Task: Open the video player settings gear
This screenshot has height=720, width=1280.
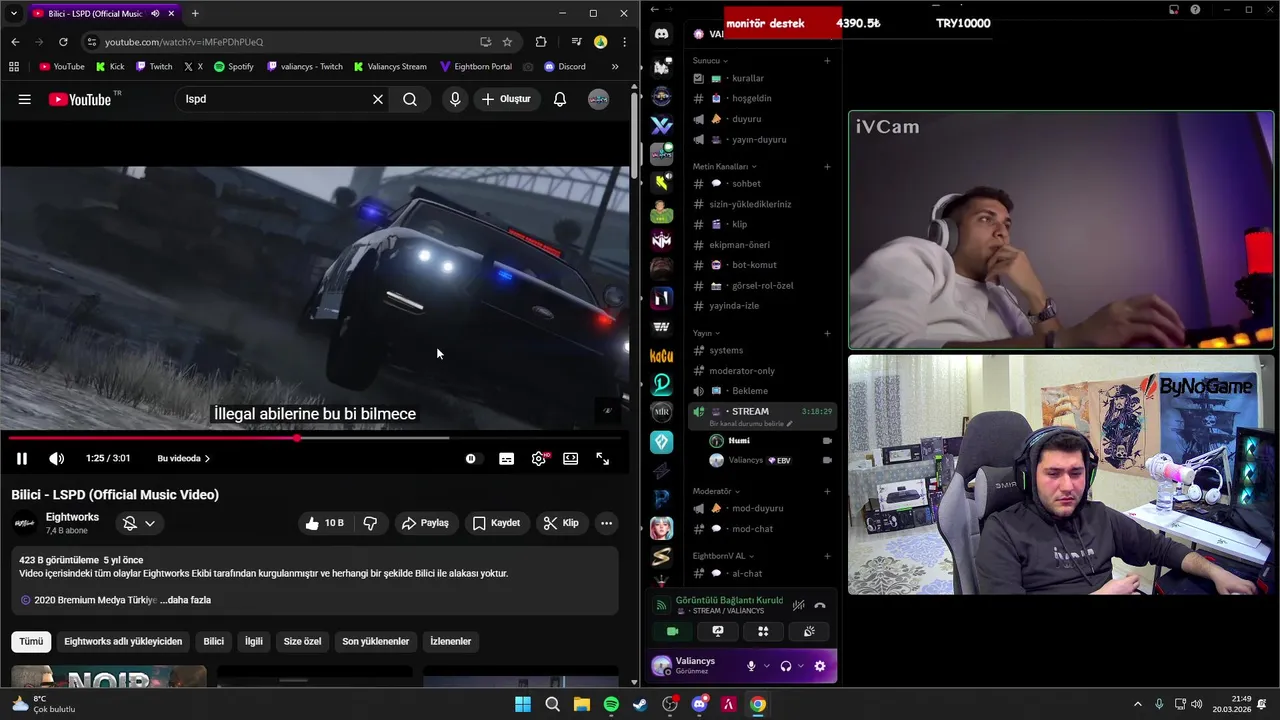Action: pyautogui.click(x=539, y=458)
